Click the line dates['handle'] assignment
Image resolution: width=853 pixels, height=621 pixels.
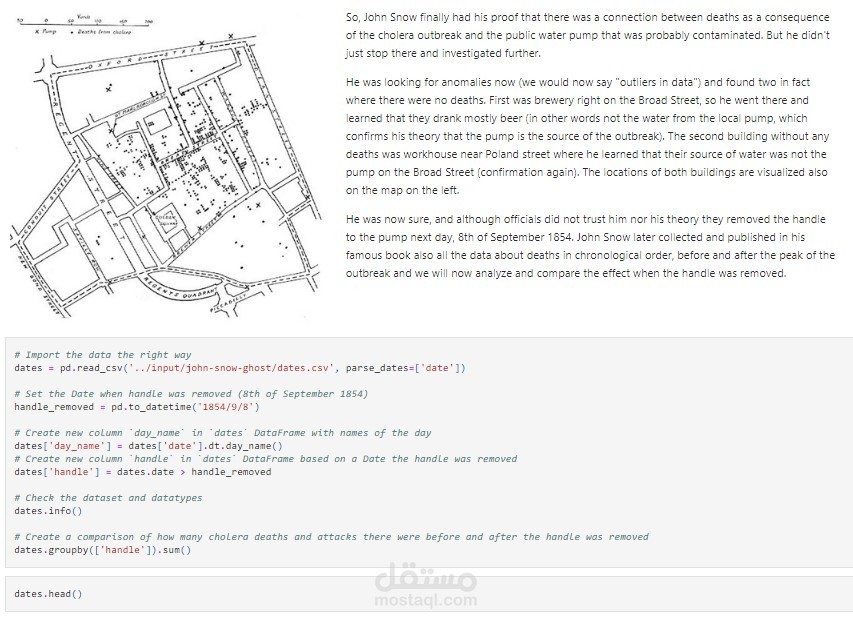[143, 472]
